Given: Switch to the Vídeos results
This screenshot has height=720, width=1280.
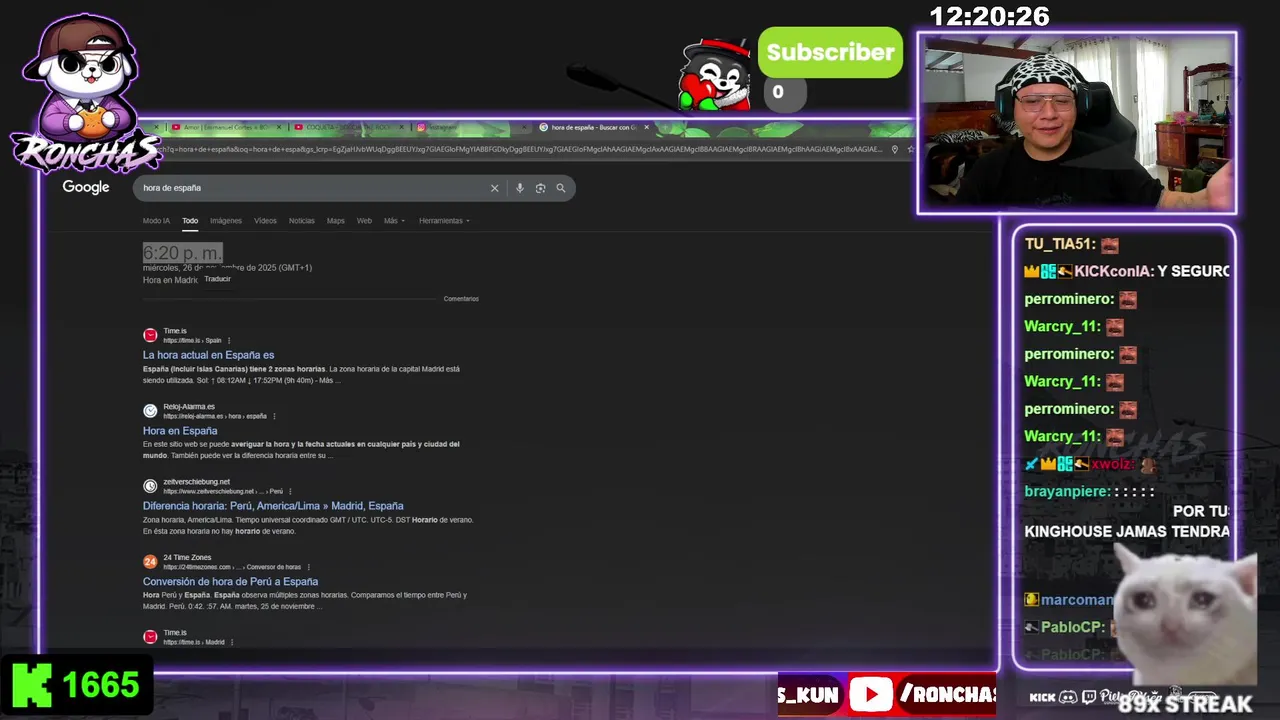Looking at the screenshot, I should [x=265, y=221].
